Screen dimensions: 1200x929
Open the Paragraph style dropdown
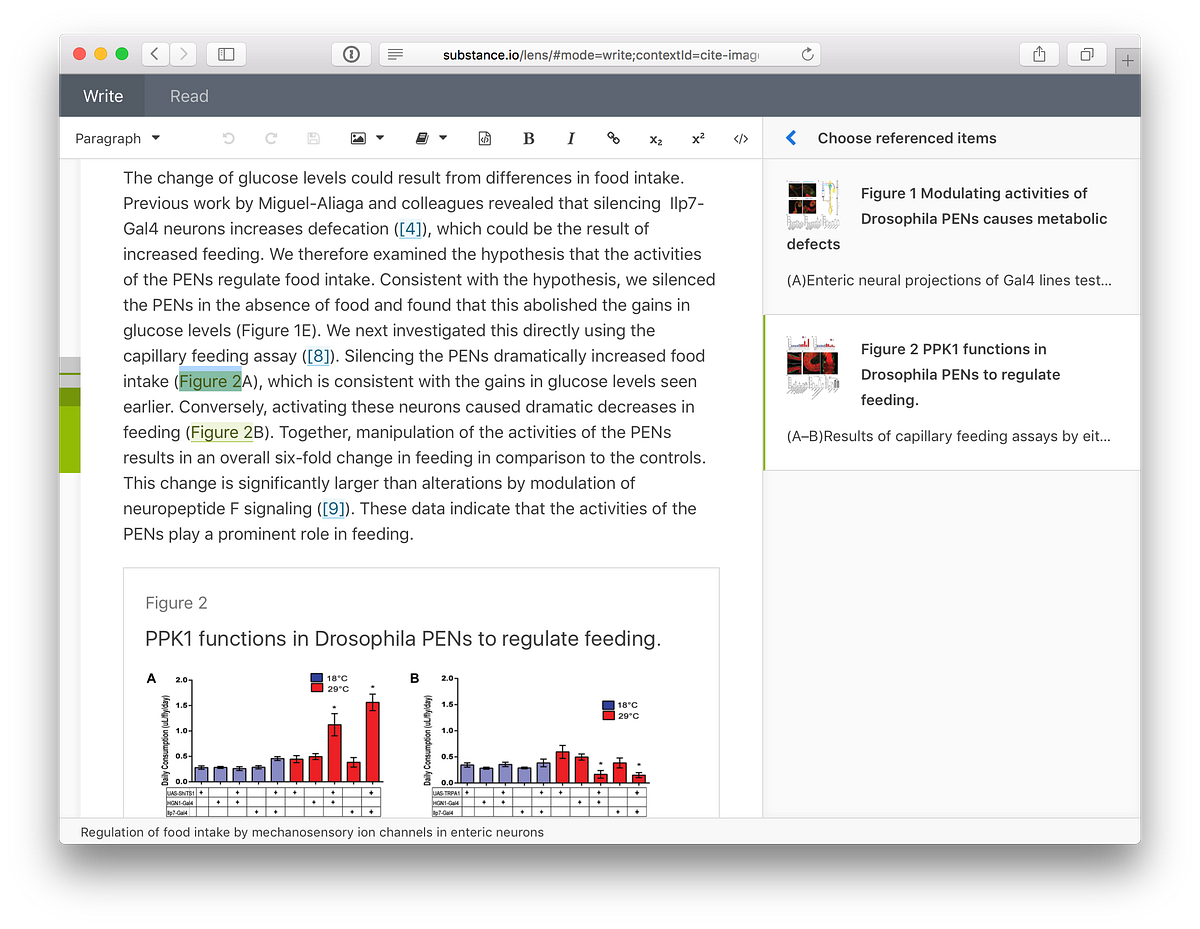coord(118,138)
